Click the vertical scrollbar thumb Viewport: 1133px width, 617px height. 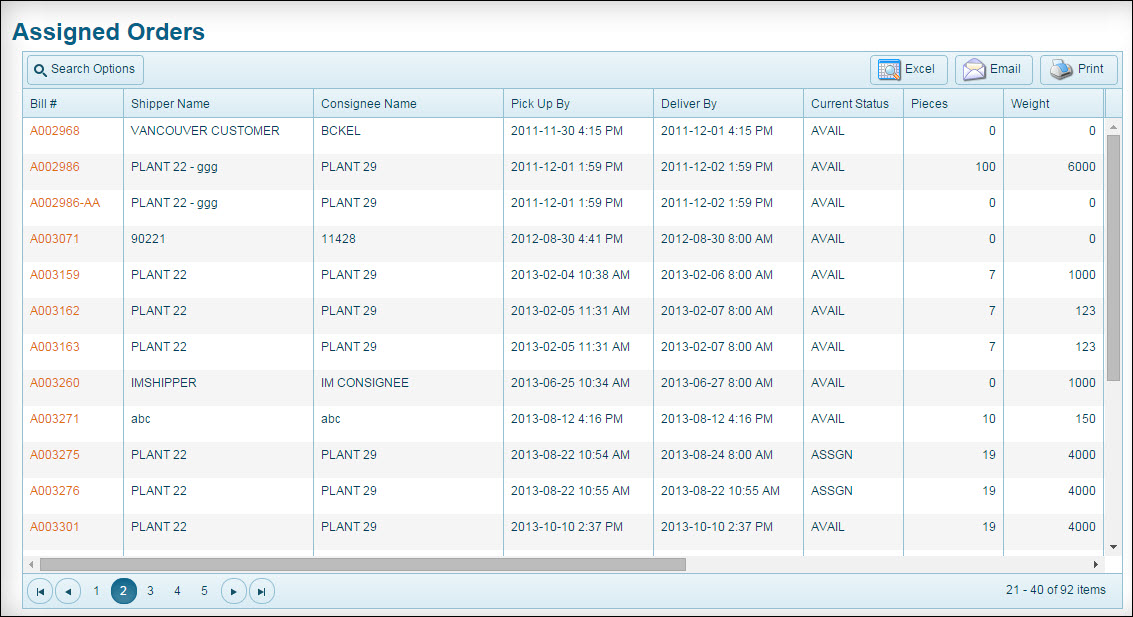(1113, 258)
